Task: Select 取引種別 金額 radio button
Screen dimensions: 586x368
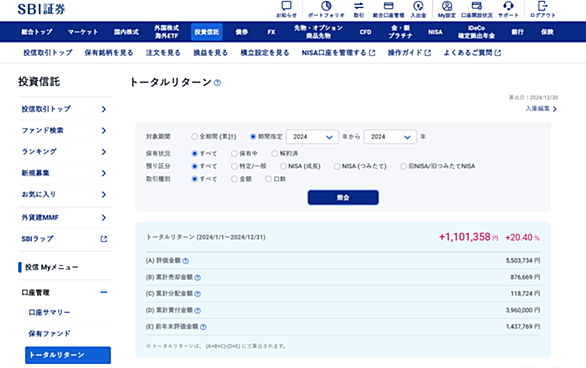Action: 234,179
